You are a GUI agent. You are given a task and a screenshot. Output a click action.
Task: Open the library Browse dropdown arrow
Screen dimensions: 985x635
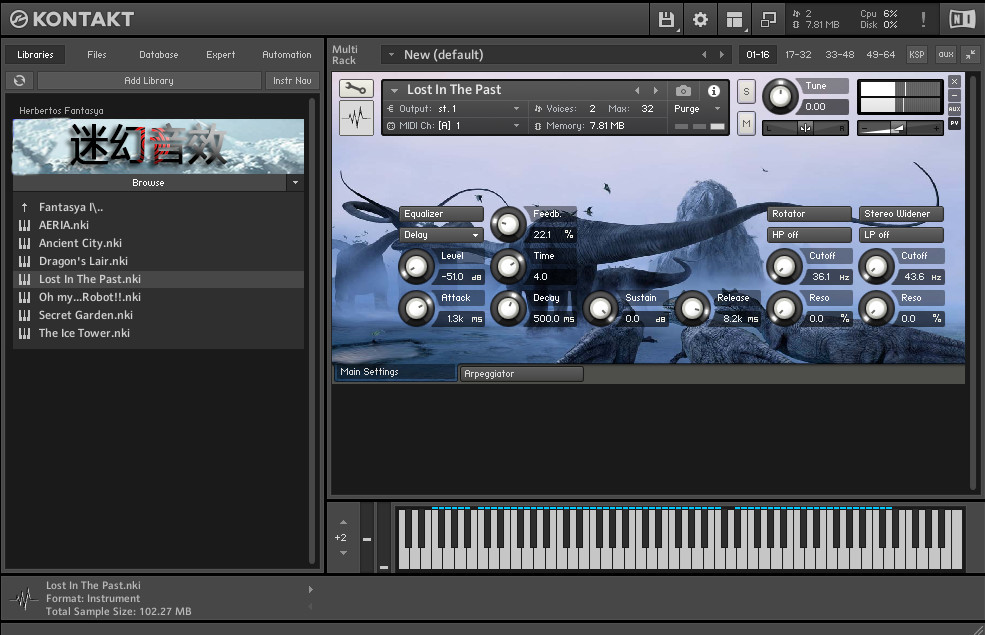point(295,183)
